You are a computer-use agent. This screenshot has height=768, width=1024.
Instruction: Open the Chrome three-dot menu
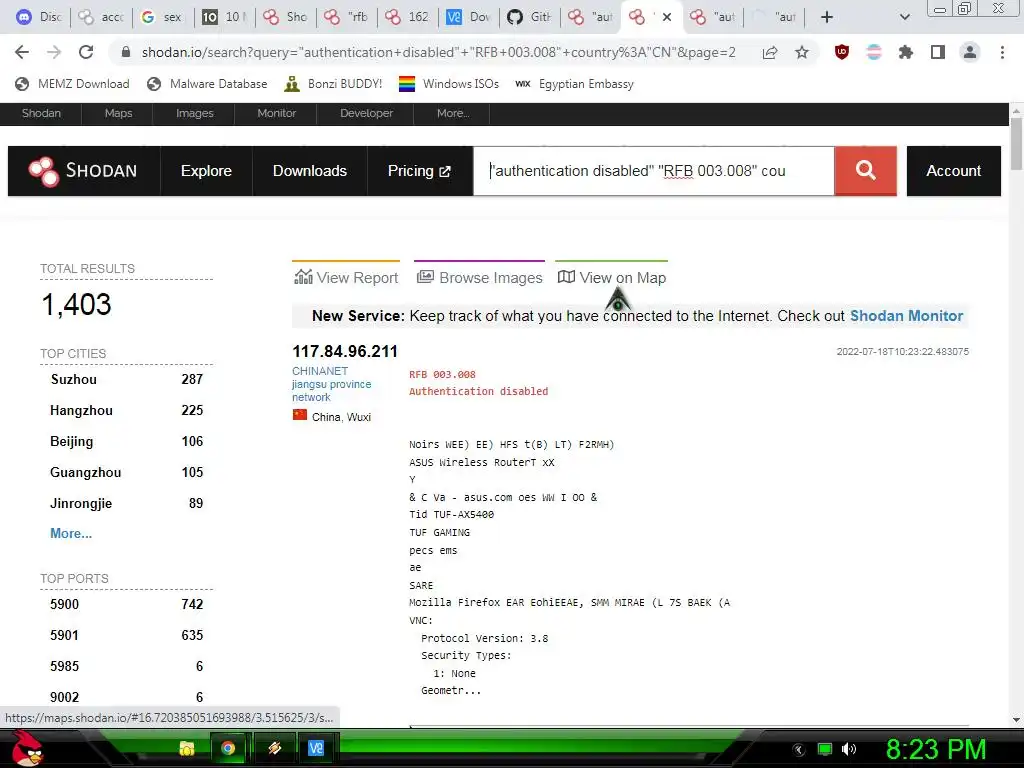(x=1002, y=52)
